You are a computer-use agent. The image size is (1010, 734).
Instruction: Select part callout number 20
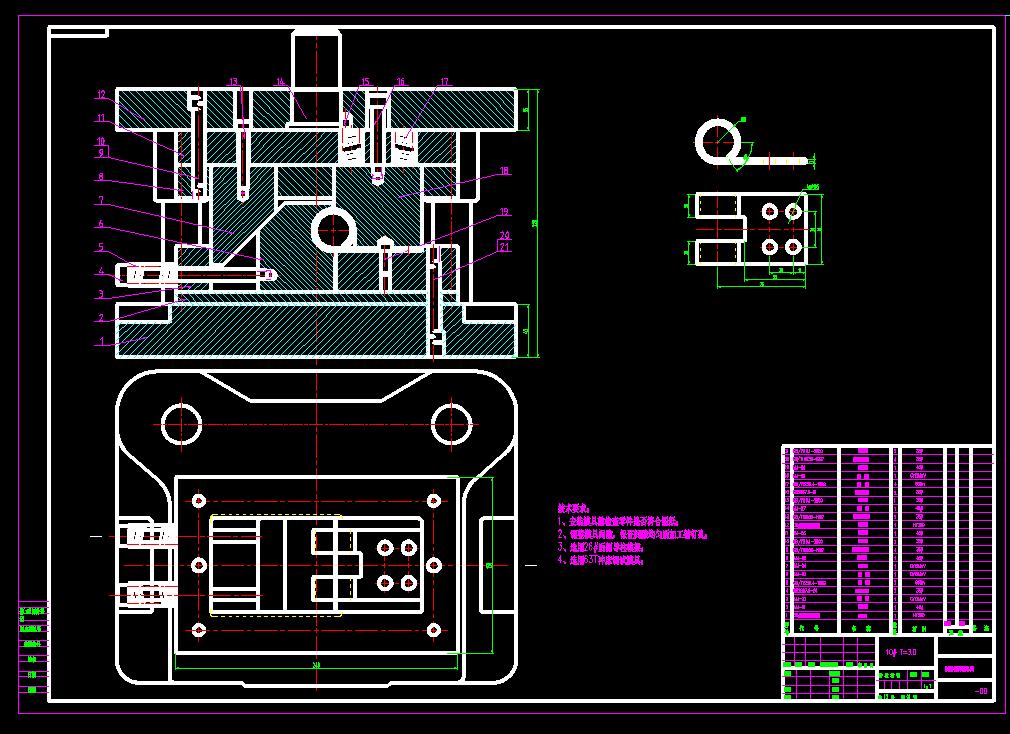[x=504, y=236]
